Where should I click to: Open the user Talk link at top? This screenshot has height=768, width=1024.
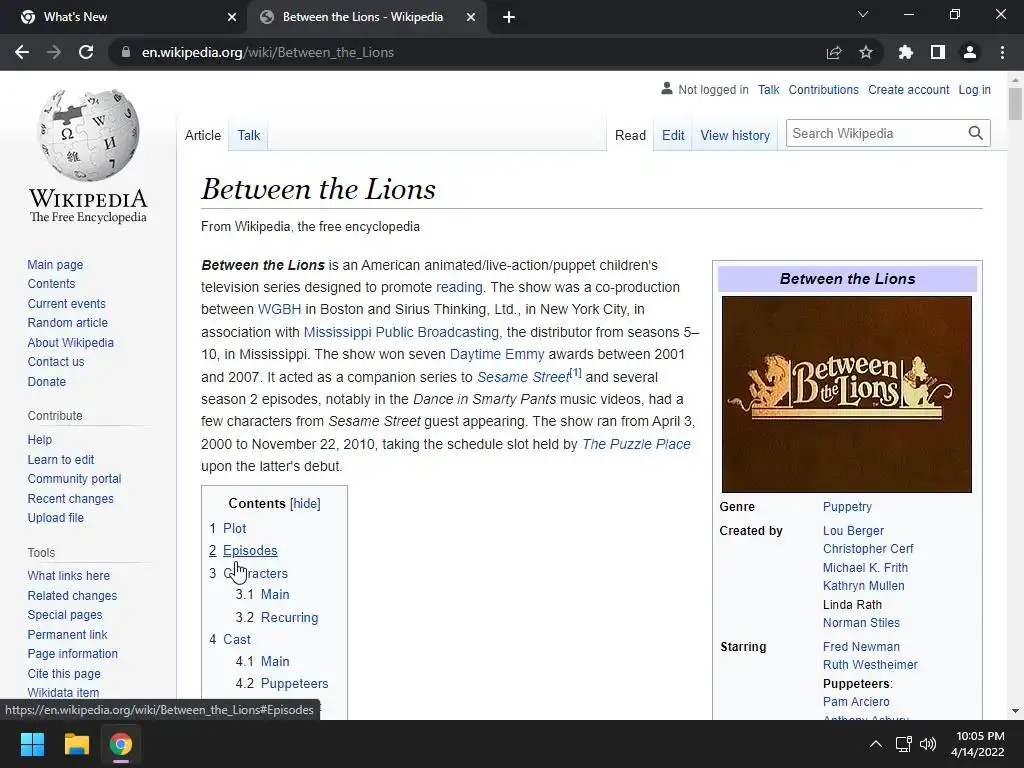tap(769, 89)
